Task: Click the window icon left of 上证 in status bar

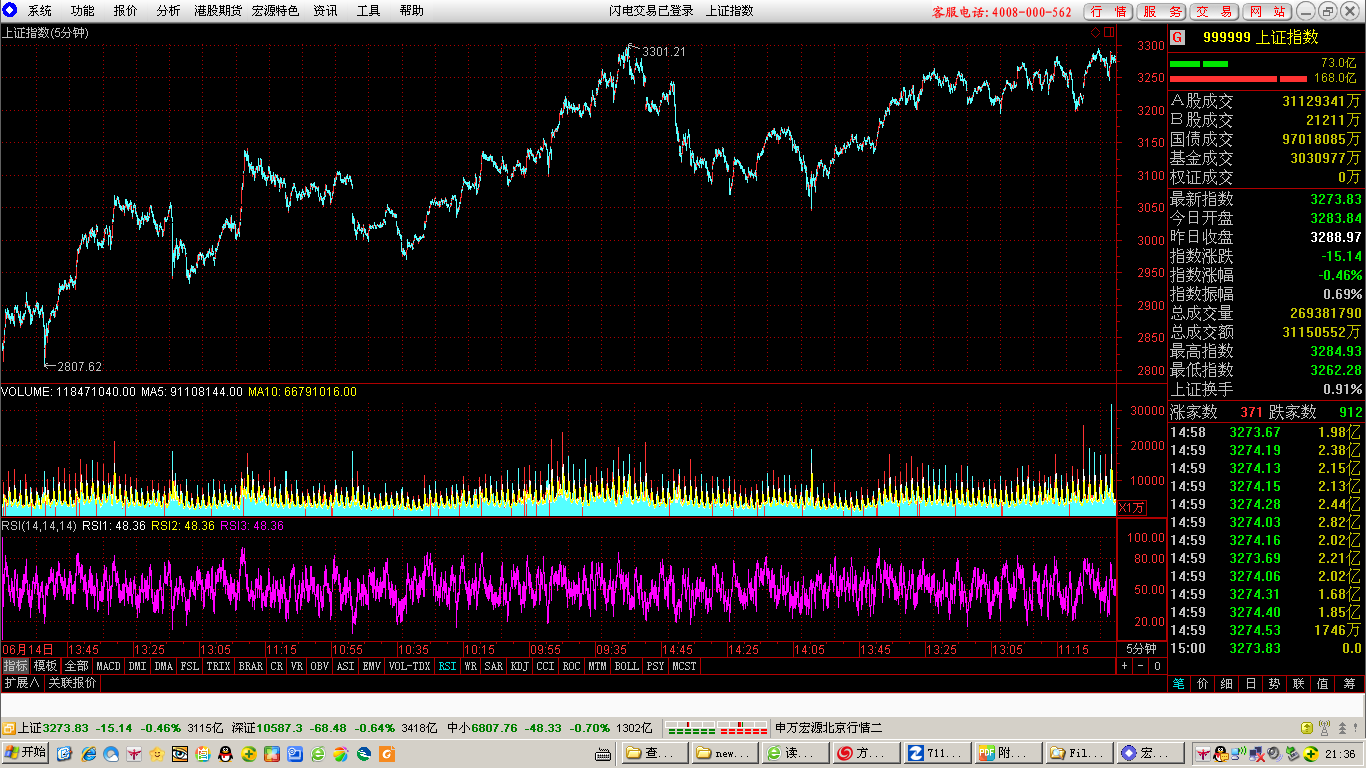Action: [9, 728]
